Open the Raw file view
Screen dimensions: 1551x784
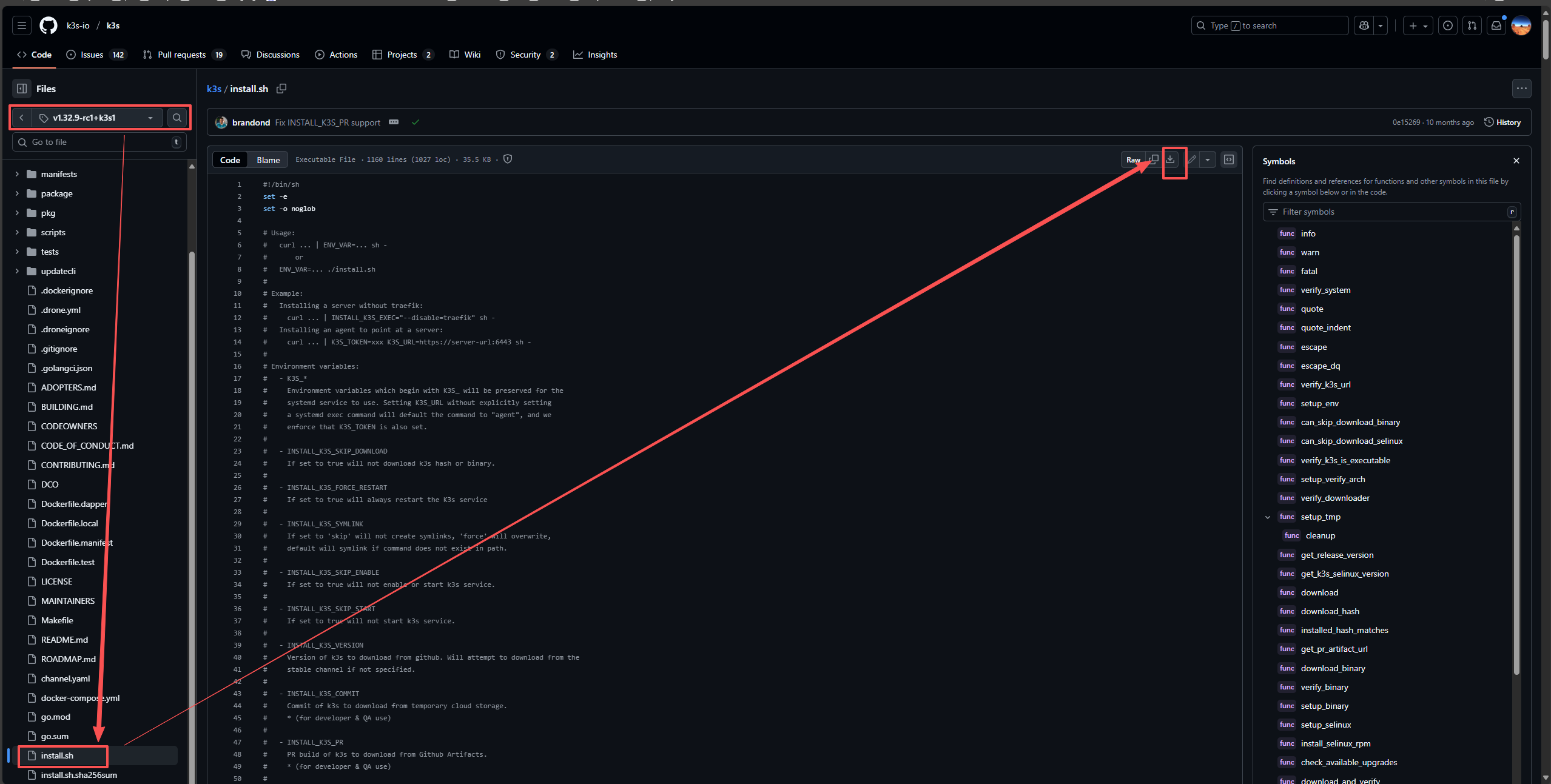coord(1132,160)
